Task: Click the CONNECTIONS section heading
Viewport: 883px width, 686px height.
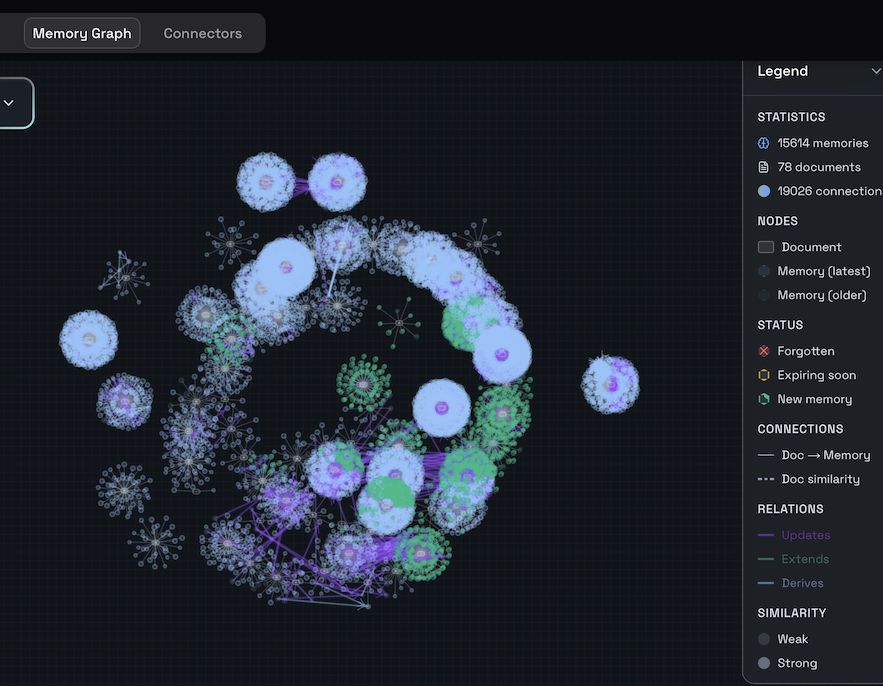Action: coord(800,429)
